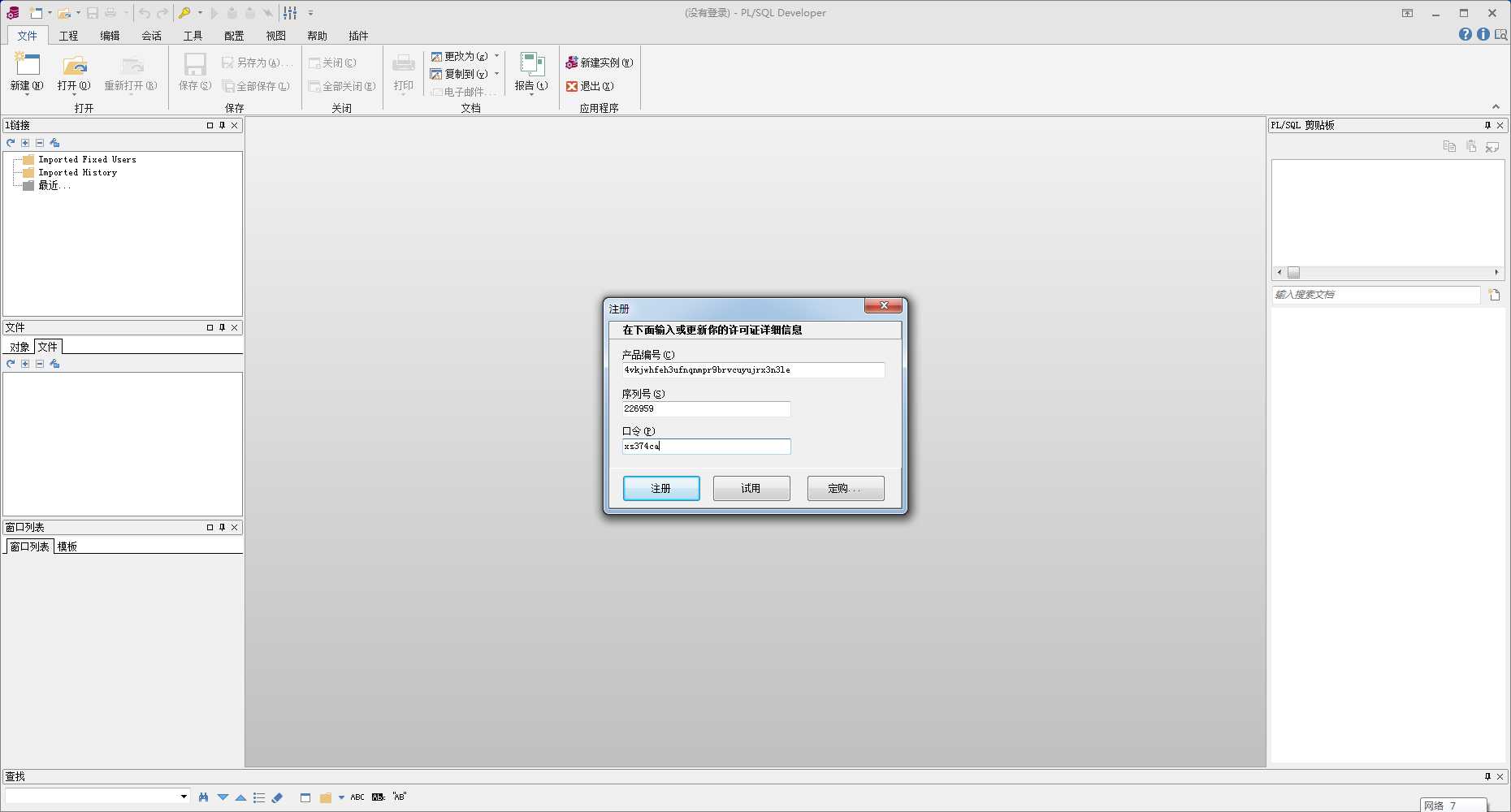This screenshot has width=1511, height=812.
Task: Open the 查找 search combo box dropdown
Action: 184,797
